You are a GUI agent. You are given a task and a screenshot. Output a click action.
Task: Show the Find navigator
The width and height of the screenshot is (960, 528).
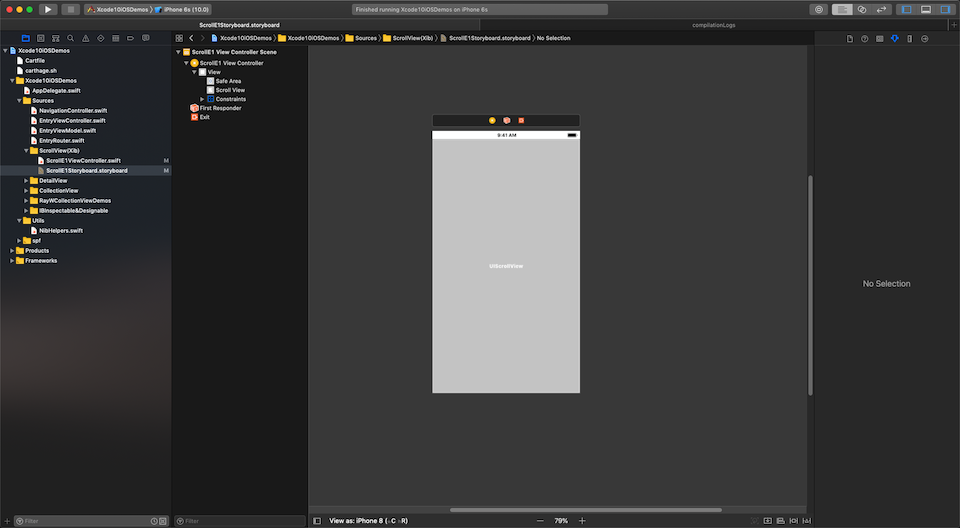[x=70, y=38]
